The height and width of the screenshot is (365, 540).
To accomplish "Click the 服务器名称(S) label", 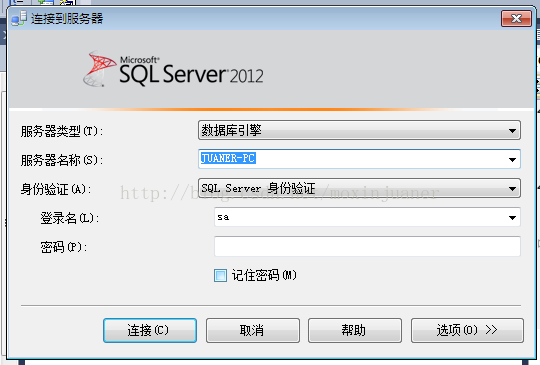I will [62, 160].
